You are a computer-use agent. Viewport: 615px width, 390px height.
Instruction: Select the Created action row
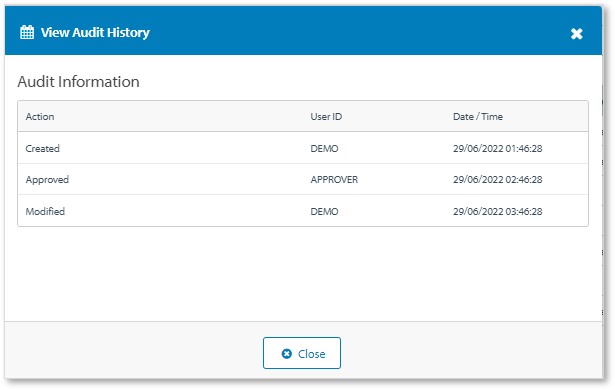(x=303, y=148)
